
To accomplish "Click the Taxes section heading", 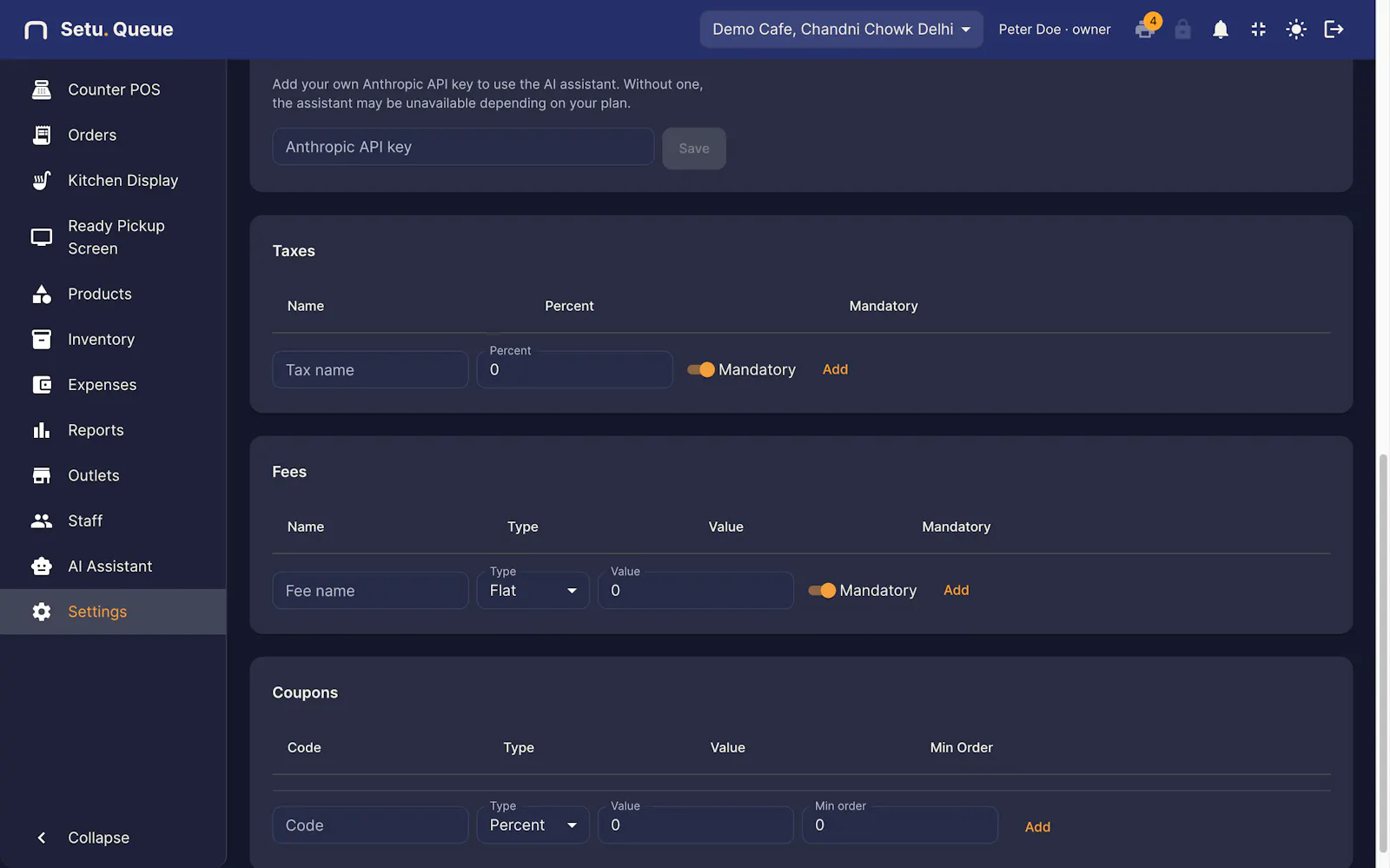I will 294,251.
